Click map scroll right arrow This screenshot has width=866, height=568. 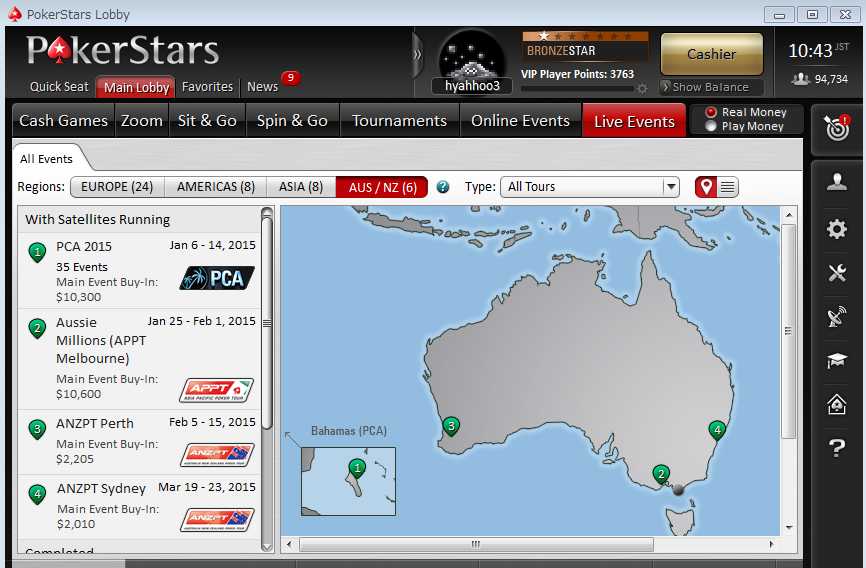tap(772, 544)
